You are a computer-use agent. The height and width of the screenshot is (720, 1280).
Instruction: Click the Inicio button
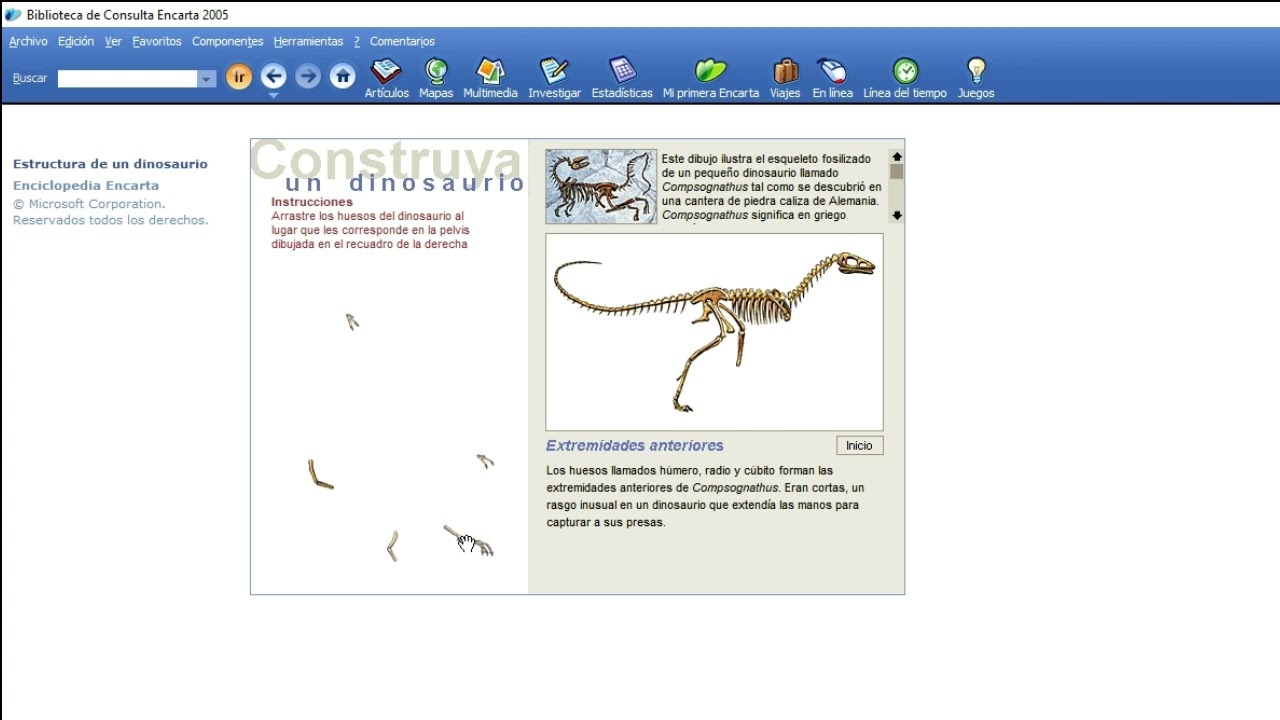click(859, 446)
